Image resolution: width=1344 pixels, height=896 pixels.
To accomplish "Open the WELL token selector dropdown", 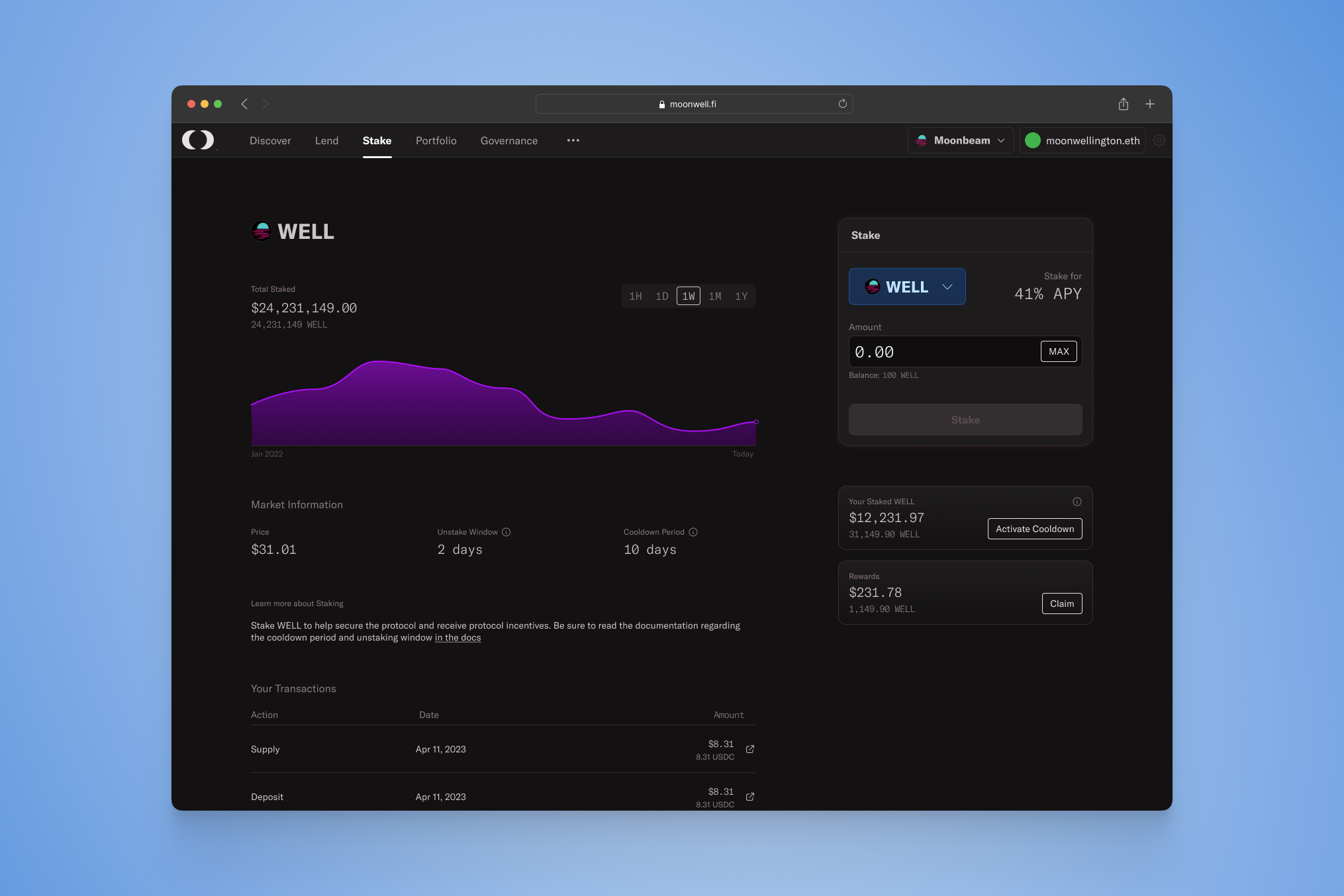I will [906, 287].
